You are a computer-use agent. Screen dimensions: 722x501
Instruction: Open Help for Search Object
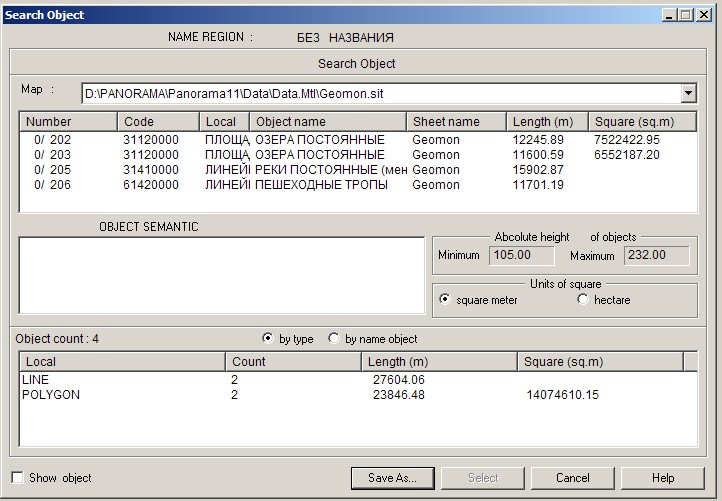(662, 478)
